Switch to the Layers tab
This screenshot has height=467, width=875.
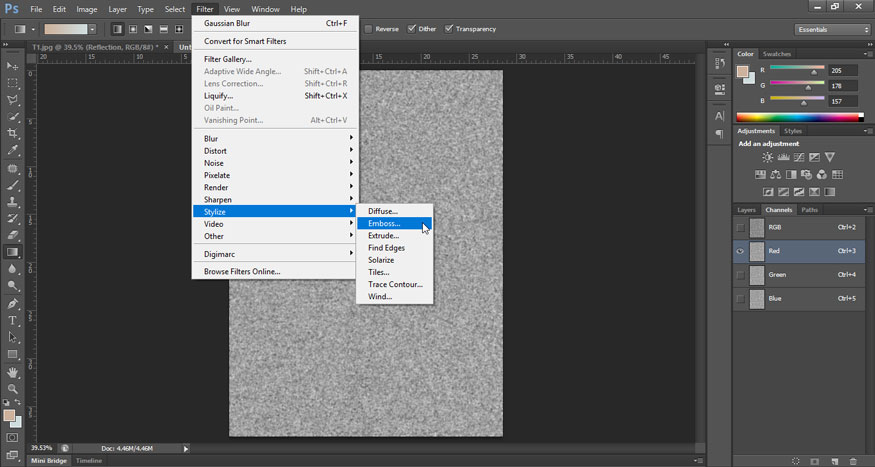tap(746, 210)
